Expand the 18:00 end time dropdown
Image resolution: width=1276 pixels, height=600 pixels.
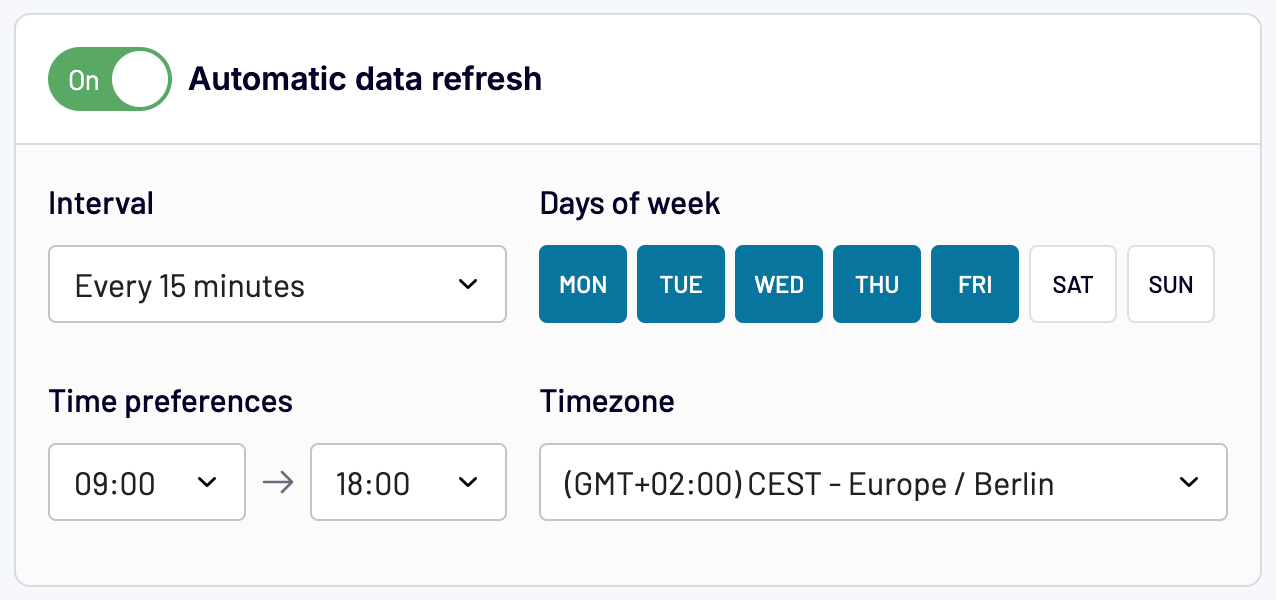pos(408,483)
